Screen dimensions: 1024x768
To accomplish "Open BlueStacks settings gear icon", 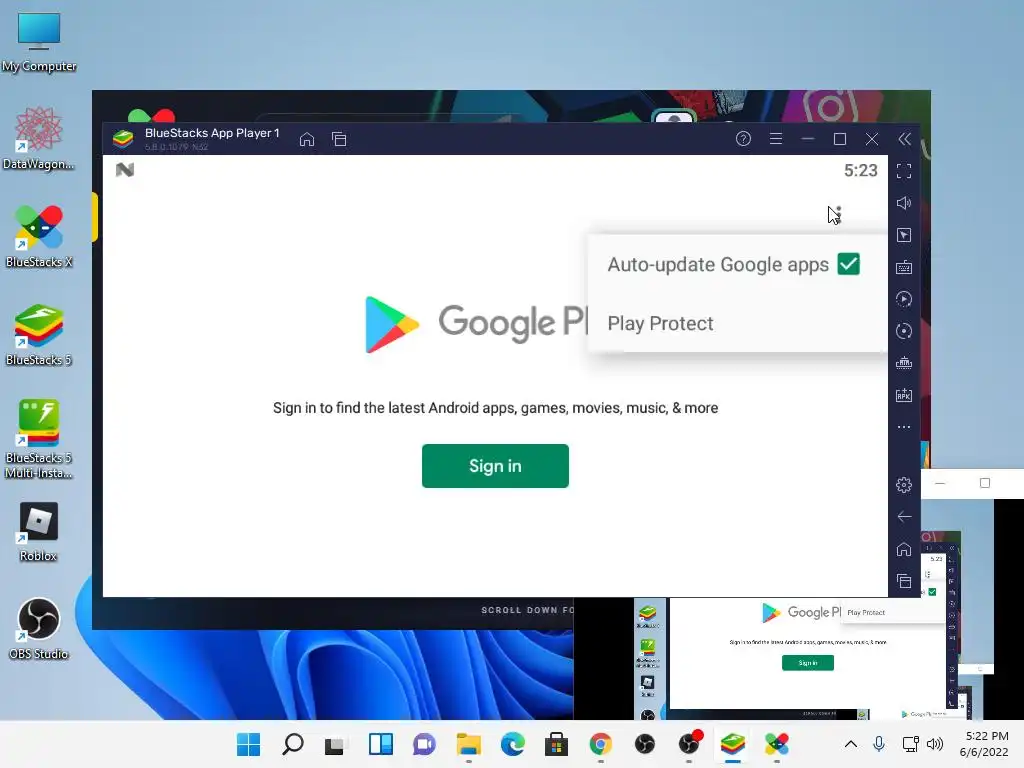I will pyautogui.click(x=904, y=485).
